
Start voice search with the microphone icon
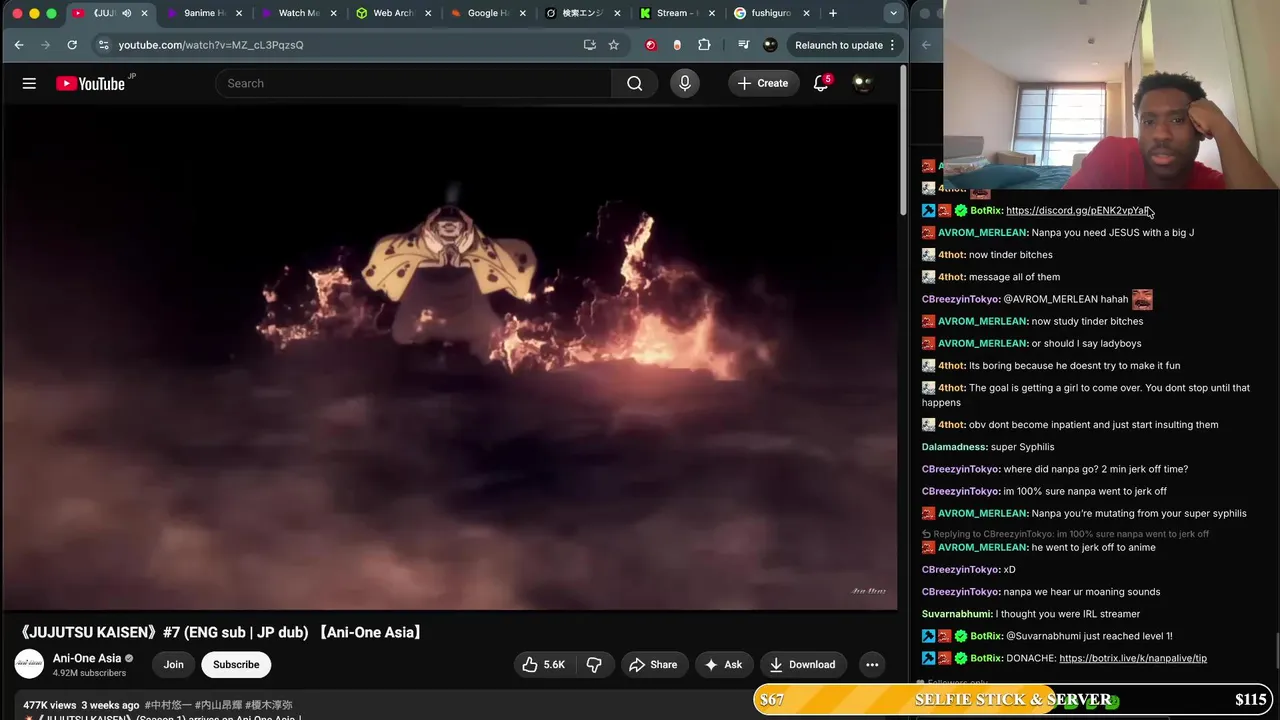(x=685, y=83)
